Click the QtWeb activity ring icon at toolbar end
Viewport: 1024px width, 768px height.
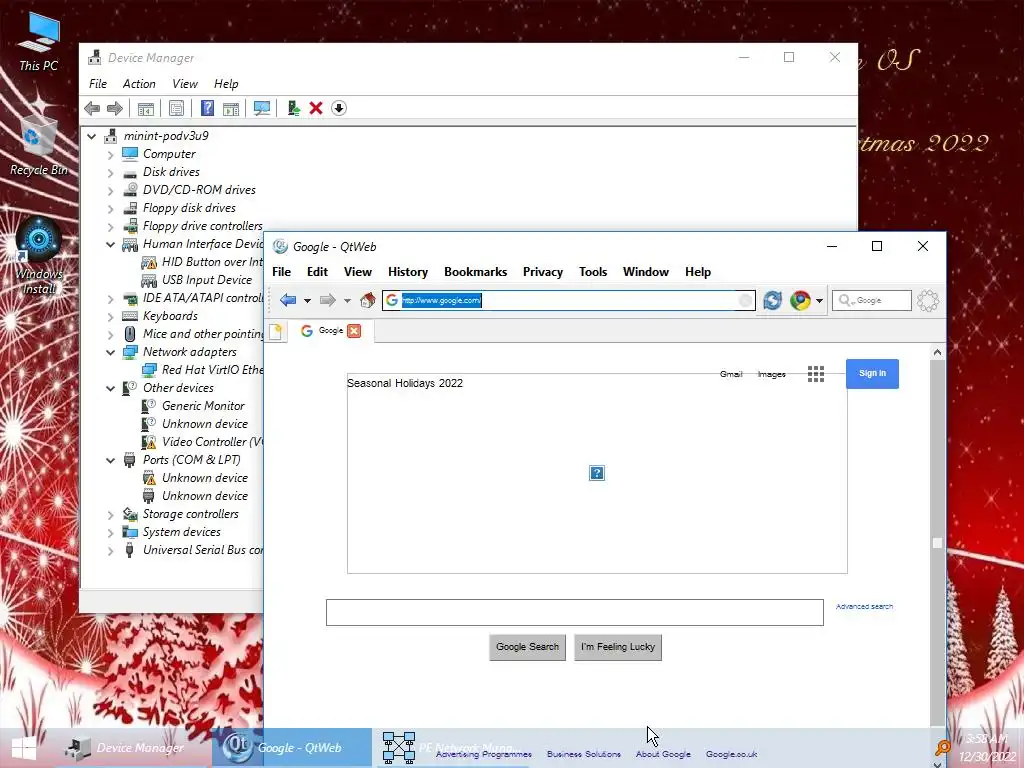(928, 300)
